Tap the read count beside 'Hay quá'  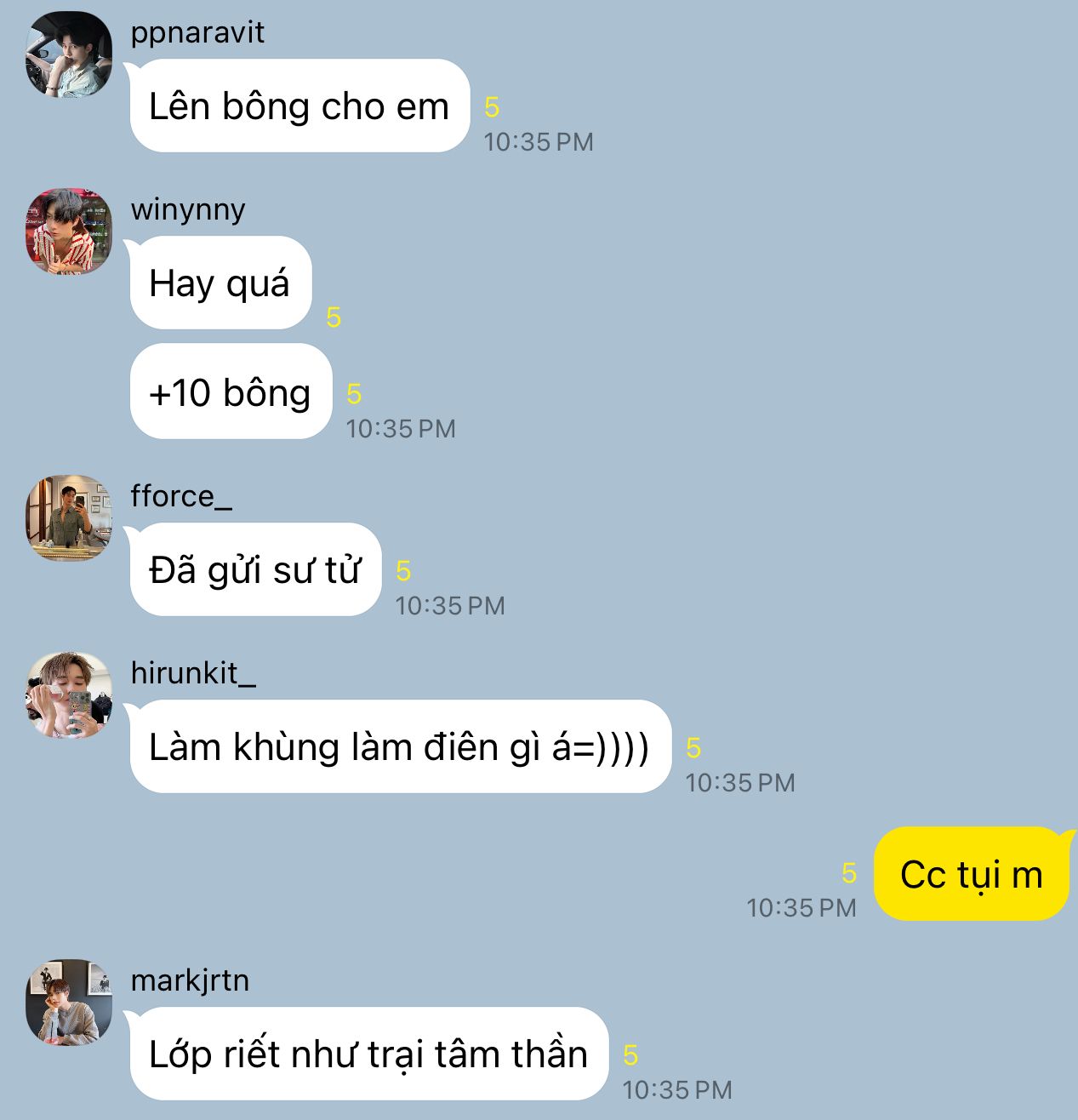click(x=334, y=317)
